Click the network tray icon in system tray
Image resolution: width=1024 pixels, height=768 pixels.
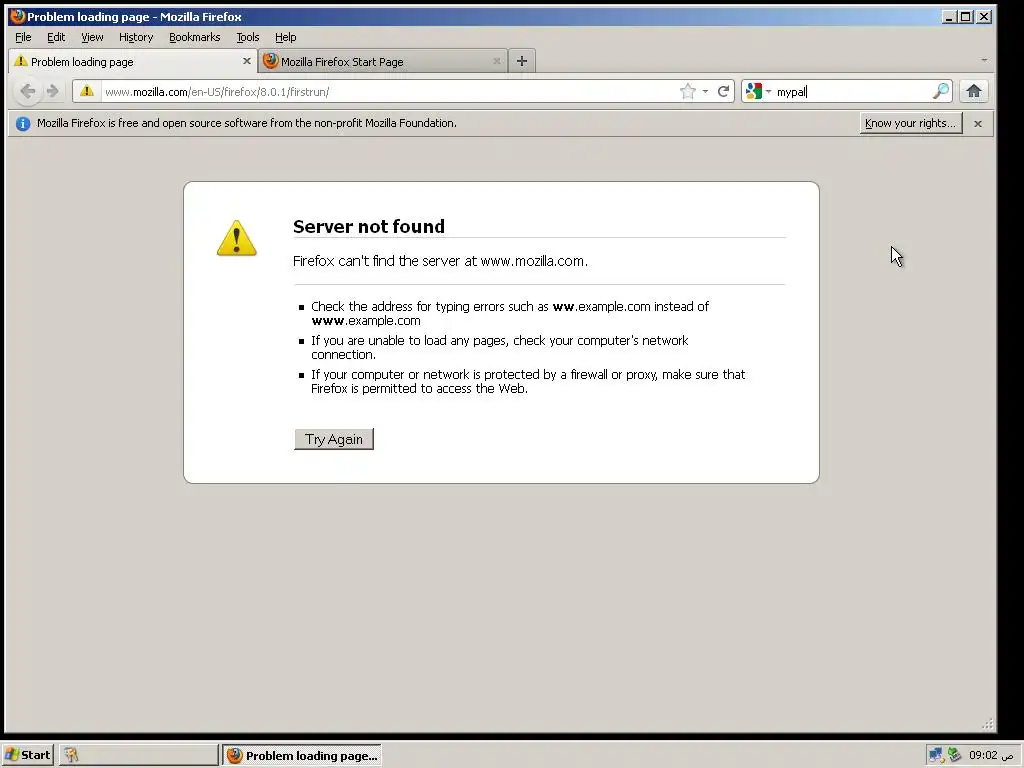[936, 756]
